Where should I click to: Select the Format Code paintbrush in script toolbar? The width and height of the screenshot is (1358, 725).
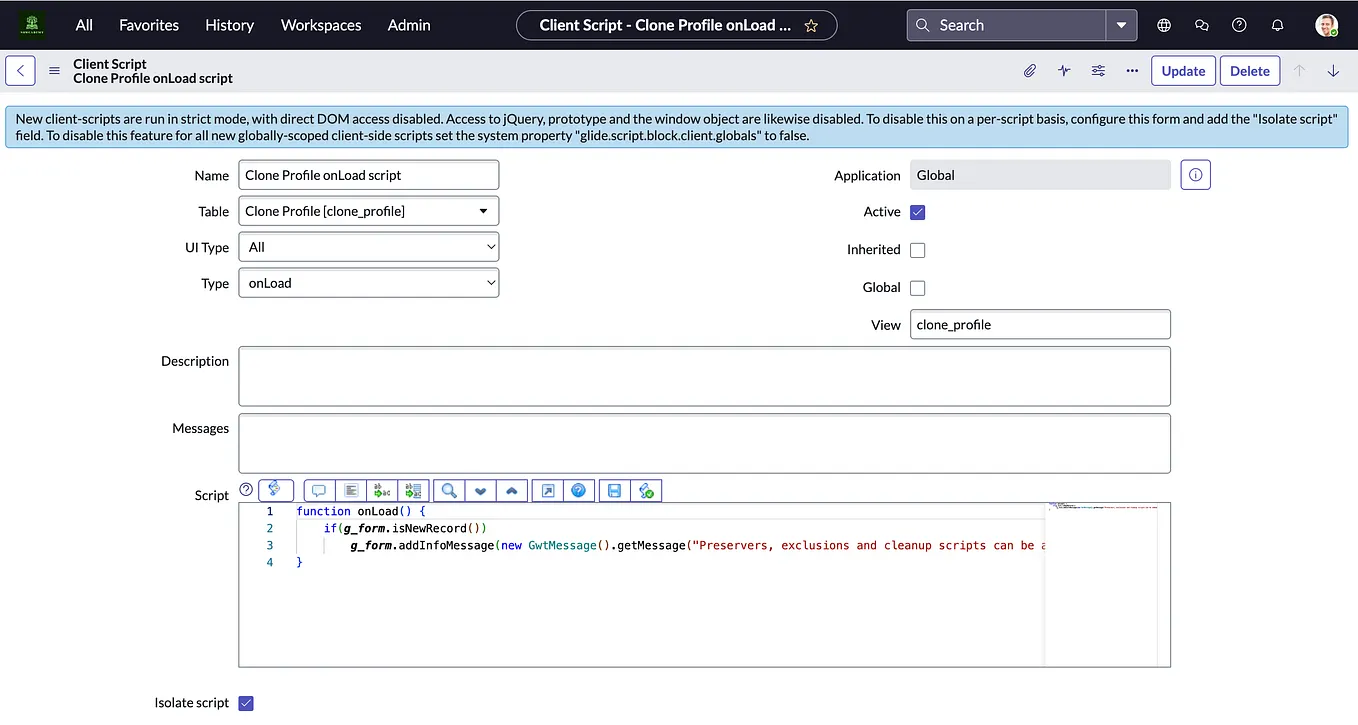(x=276, y=490)
